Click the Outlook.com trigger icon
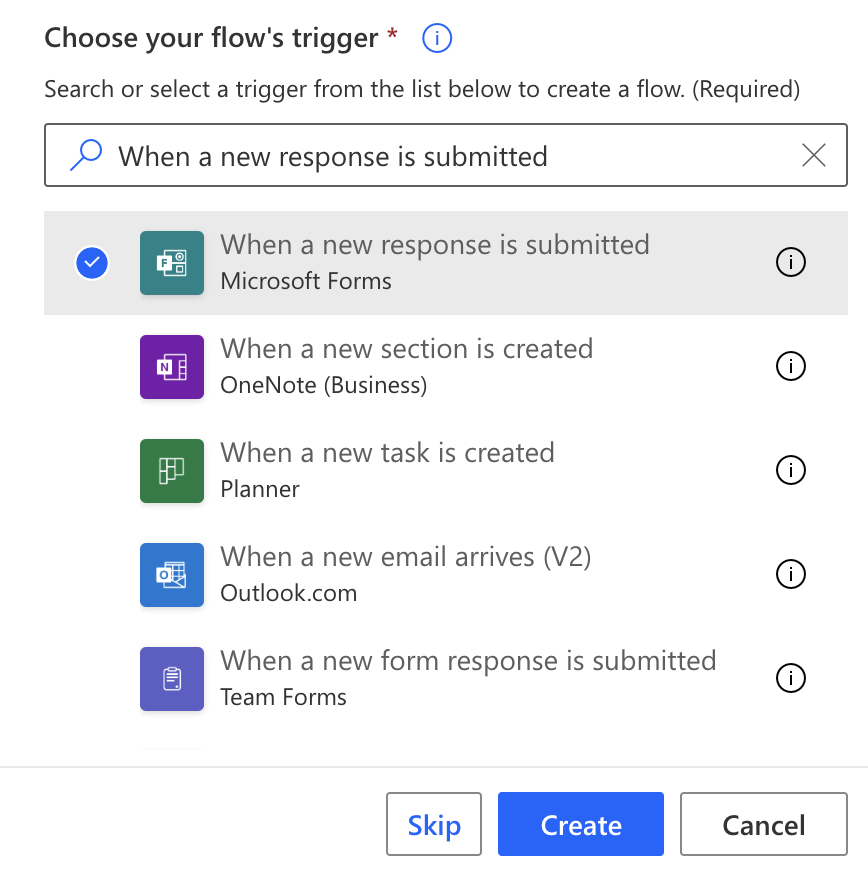Screen dimensions: 868x872 tap(172, 574)
